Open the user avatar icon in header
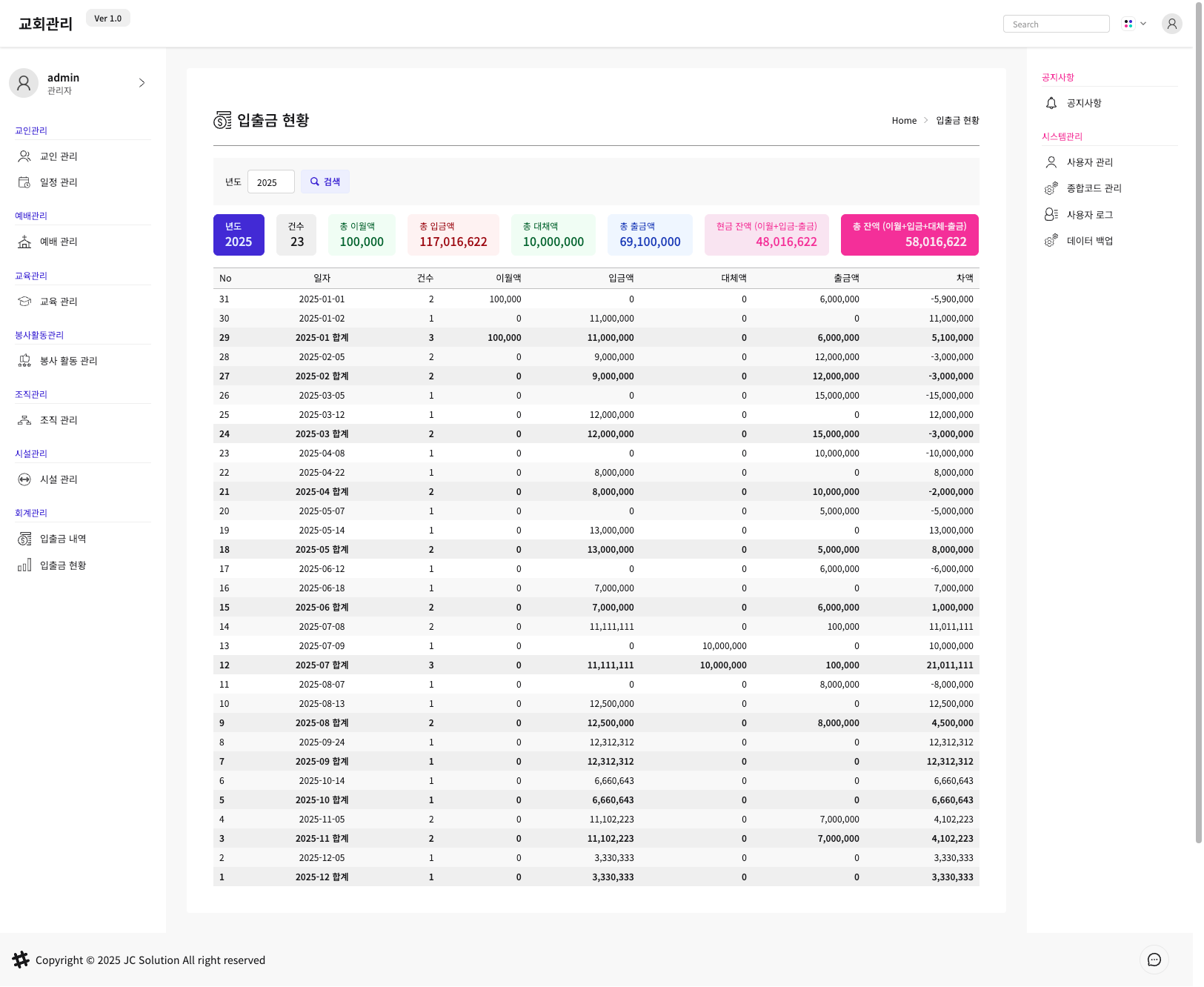Image resolution: width=1204 pixels, height=987 pixels. 1171,24
